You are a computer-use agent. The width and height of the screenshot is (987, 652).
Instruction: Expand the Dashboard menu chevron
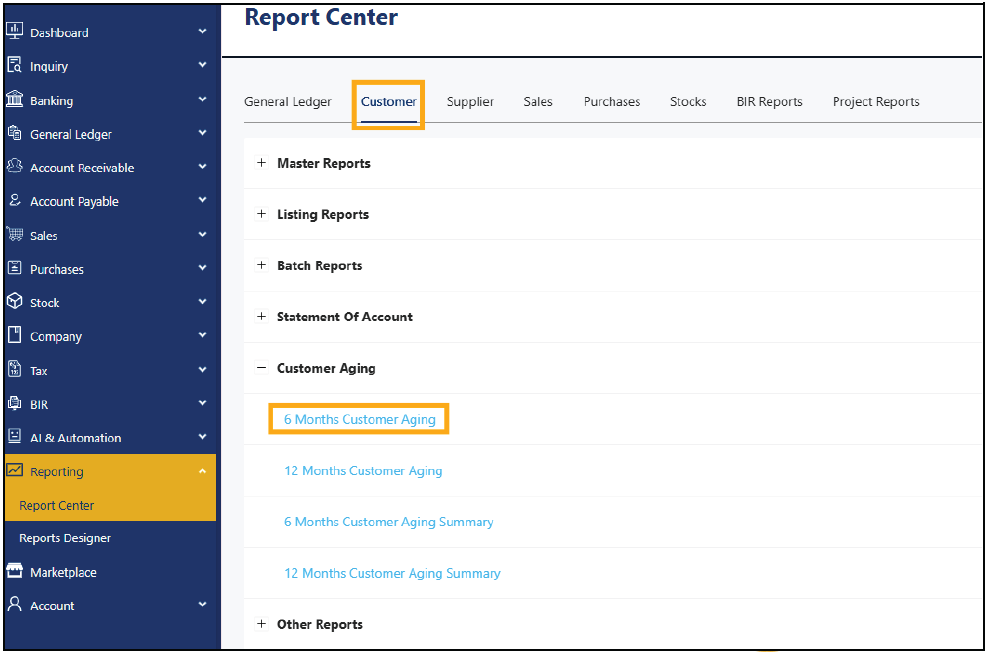pyautogui.click(x=202, y=31)
